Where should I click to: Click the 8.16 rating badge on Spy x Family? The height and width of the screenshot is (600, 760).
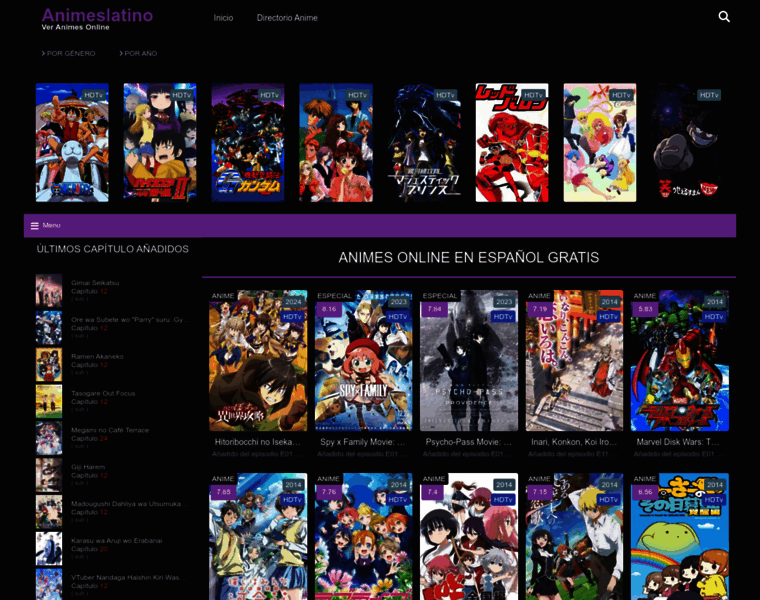(329, 309)
